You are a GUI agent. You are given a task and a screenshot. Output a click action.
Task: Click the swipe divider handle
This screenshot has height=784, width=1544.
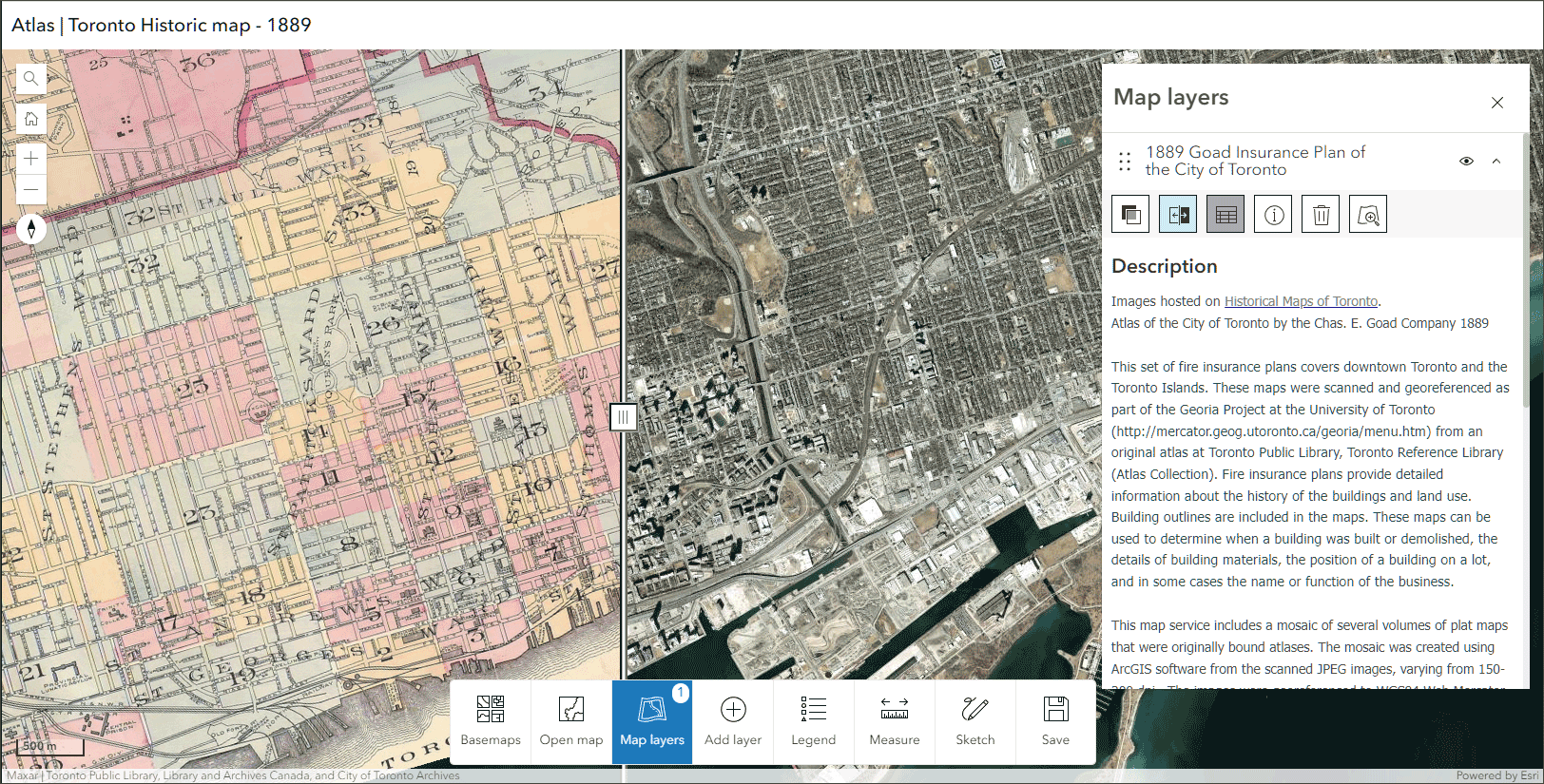click(623, 416)
